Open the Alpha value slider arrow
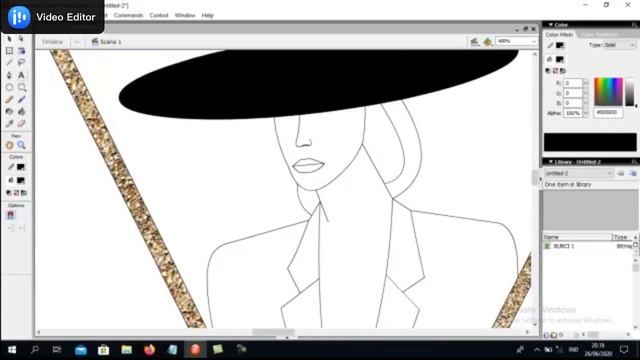 point(586,113)
